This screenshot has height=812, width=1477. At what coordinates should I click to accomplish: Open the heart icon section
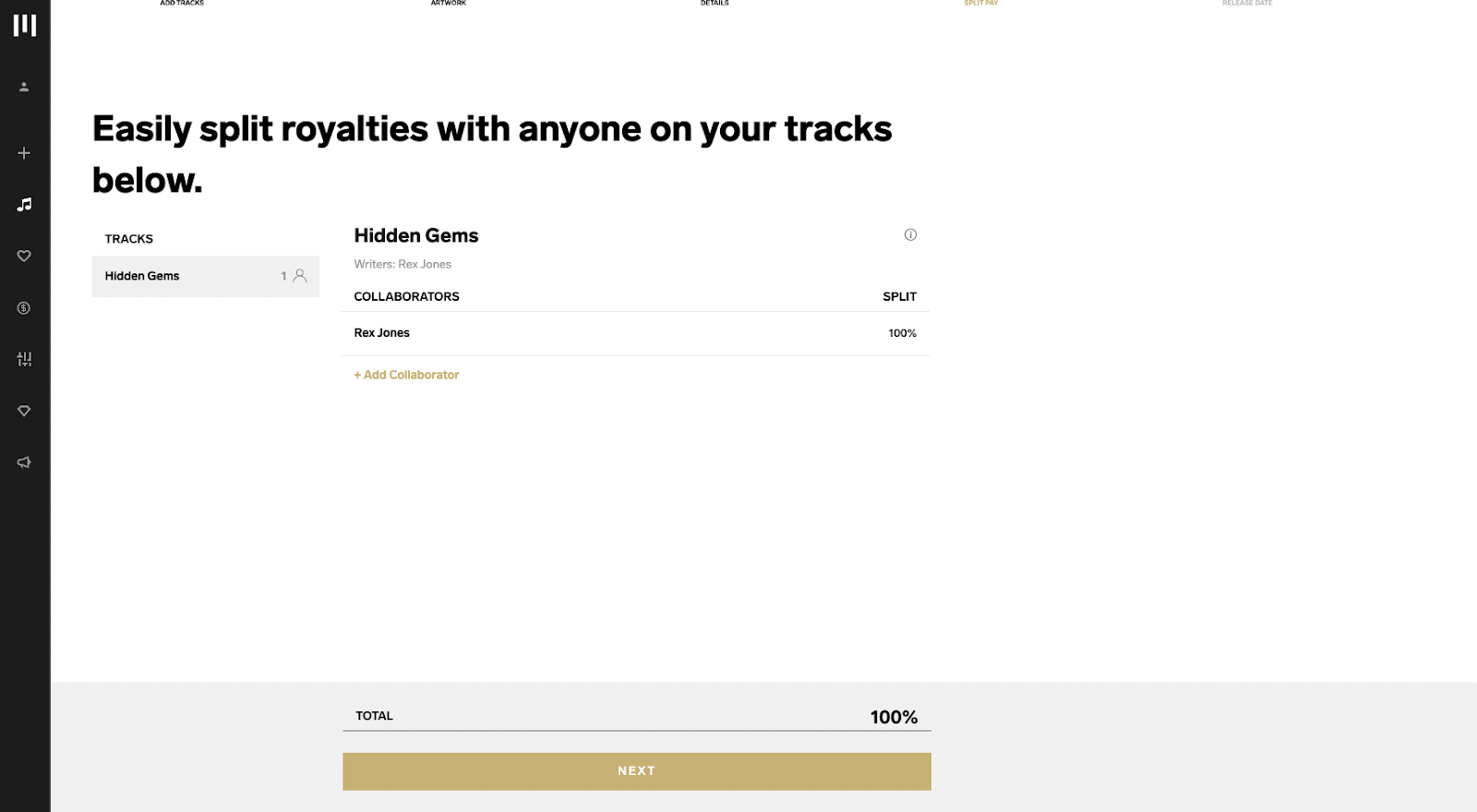coord(24,256)
